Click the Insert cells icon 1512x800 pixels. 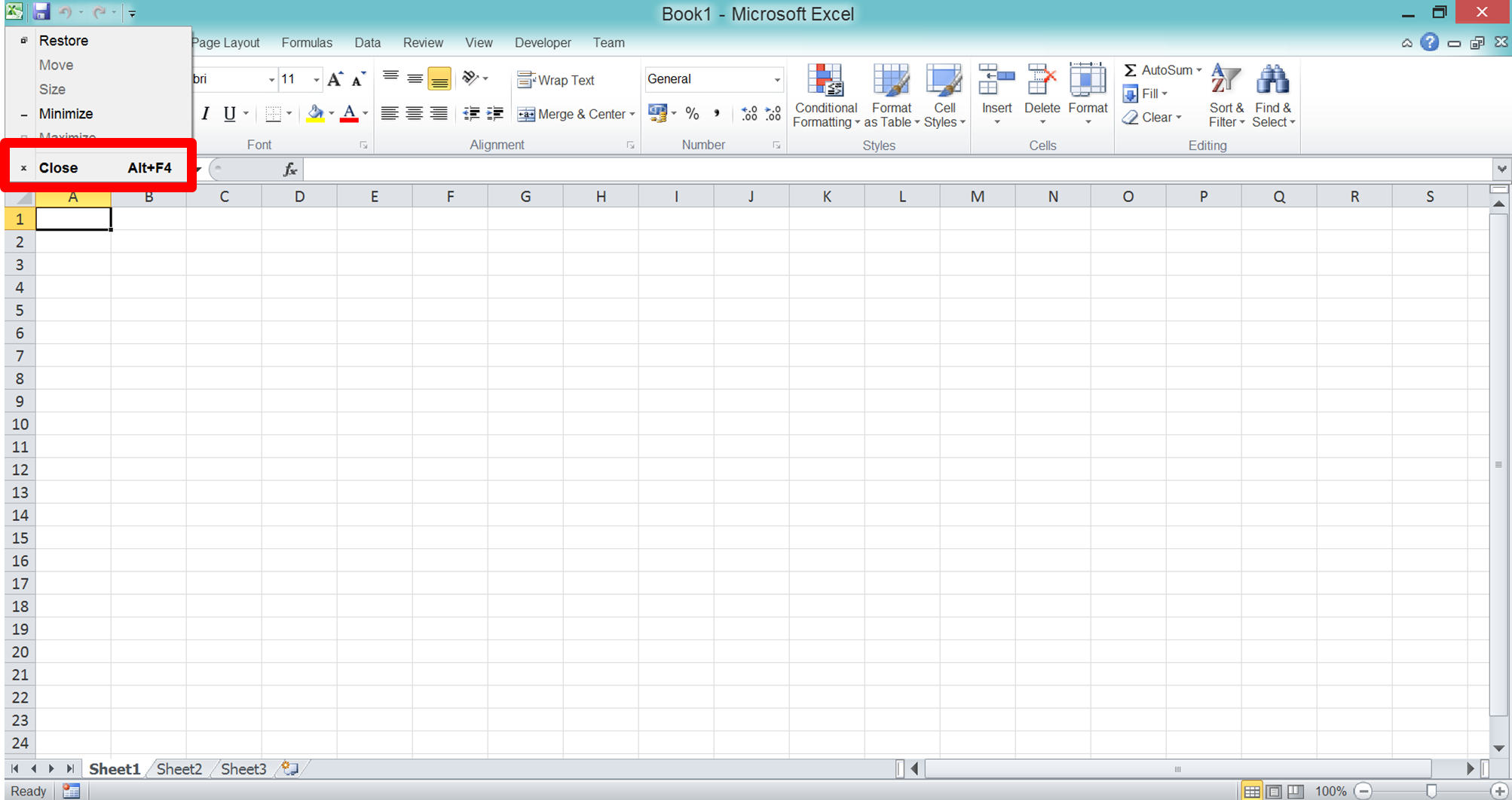click(996, 79)
